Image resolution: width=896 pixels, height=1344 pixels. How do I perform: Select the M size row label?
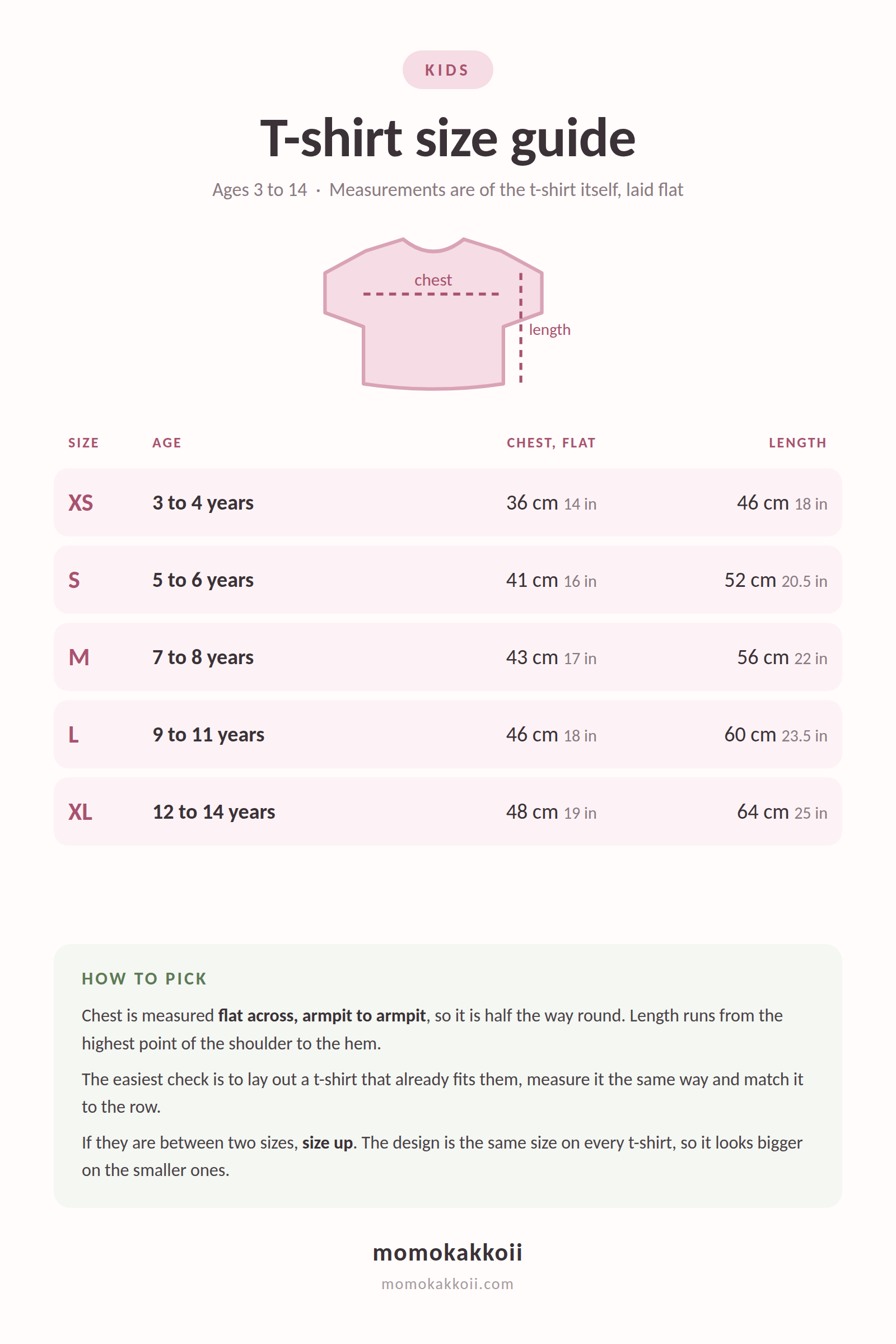click(x=79, y=657)
